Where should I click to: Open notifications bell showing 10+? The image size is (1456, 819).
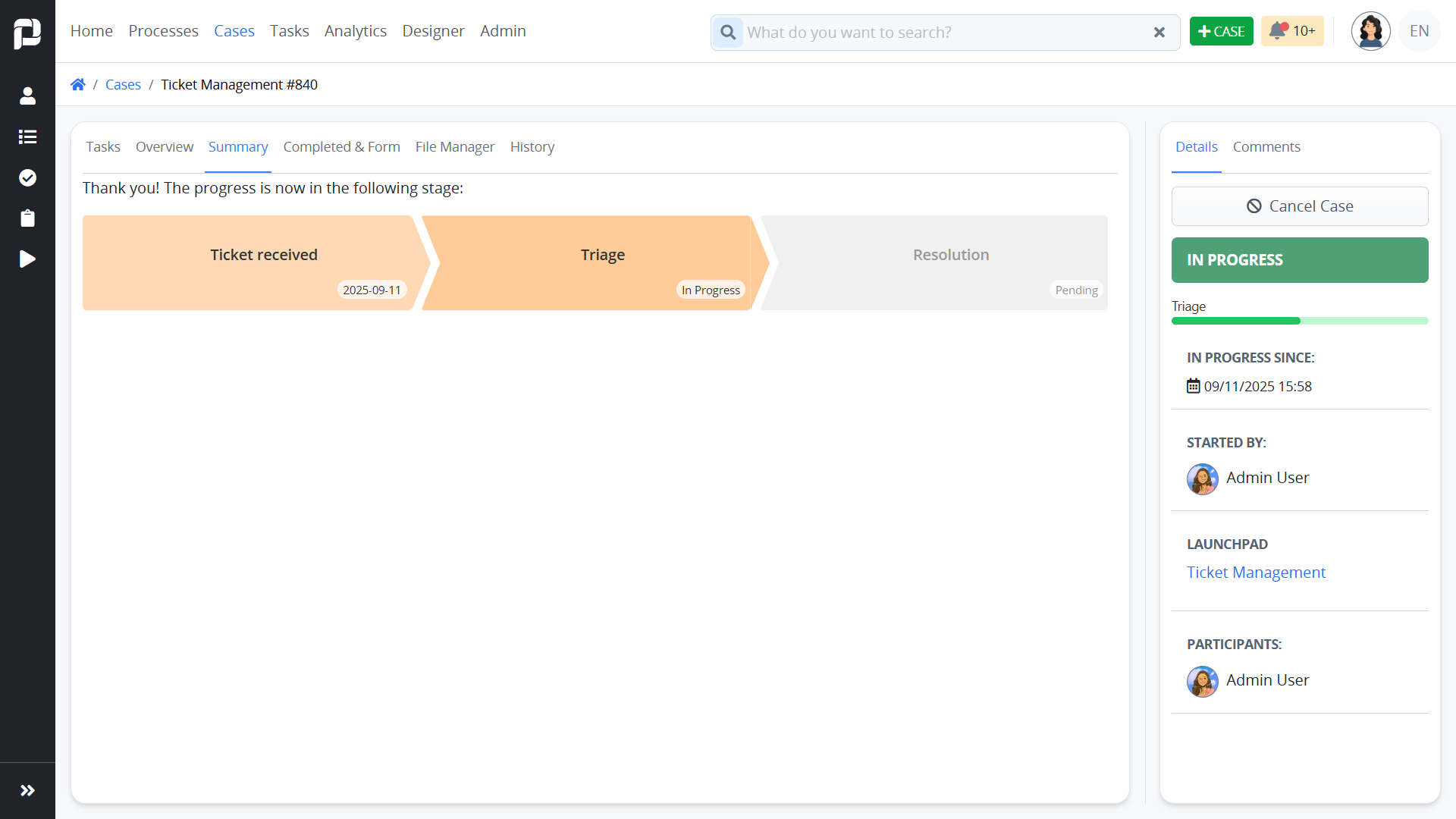pyautogui.click(x=1292, y=31)
